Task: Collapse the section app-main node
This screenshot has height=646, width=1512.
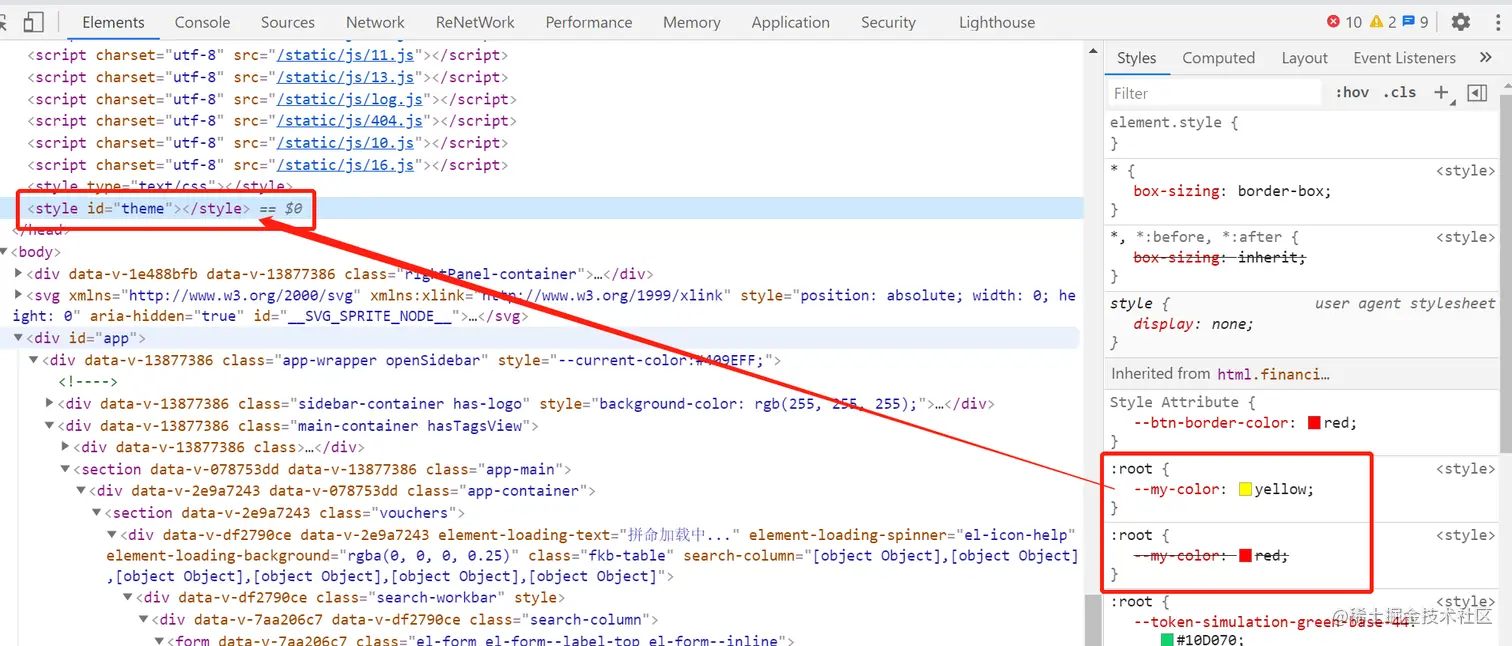Action: pos(67,468)
